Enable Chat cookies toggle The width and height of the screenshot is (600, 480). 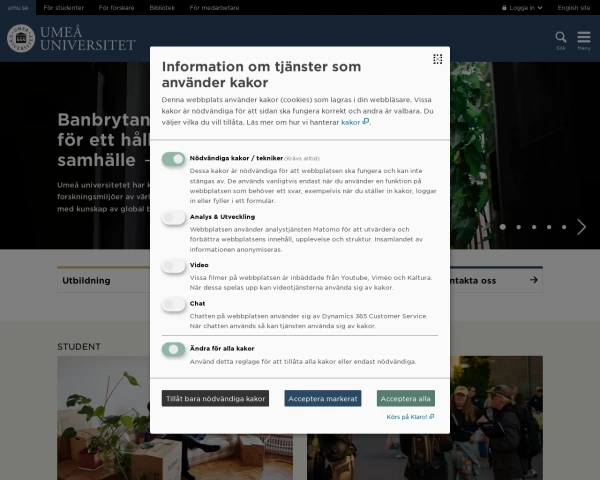173,304
